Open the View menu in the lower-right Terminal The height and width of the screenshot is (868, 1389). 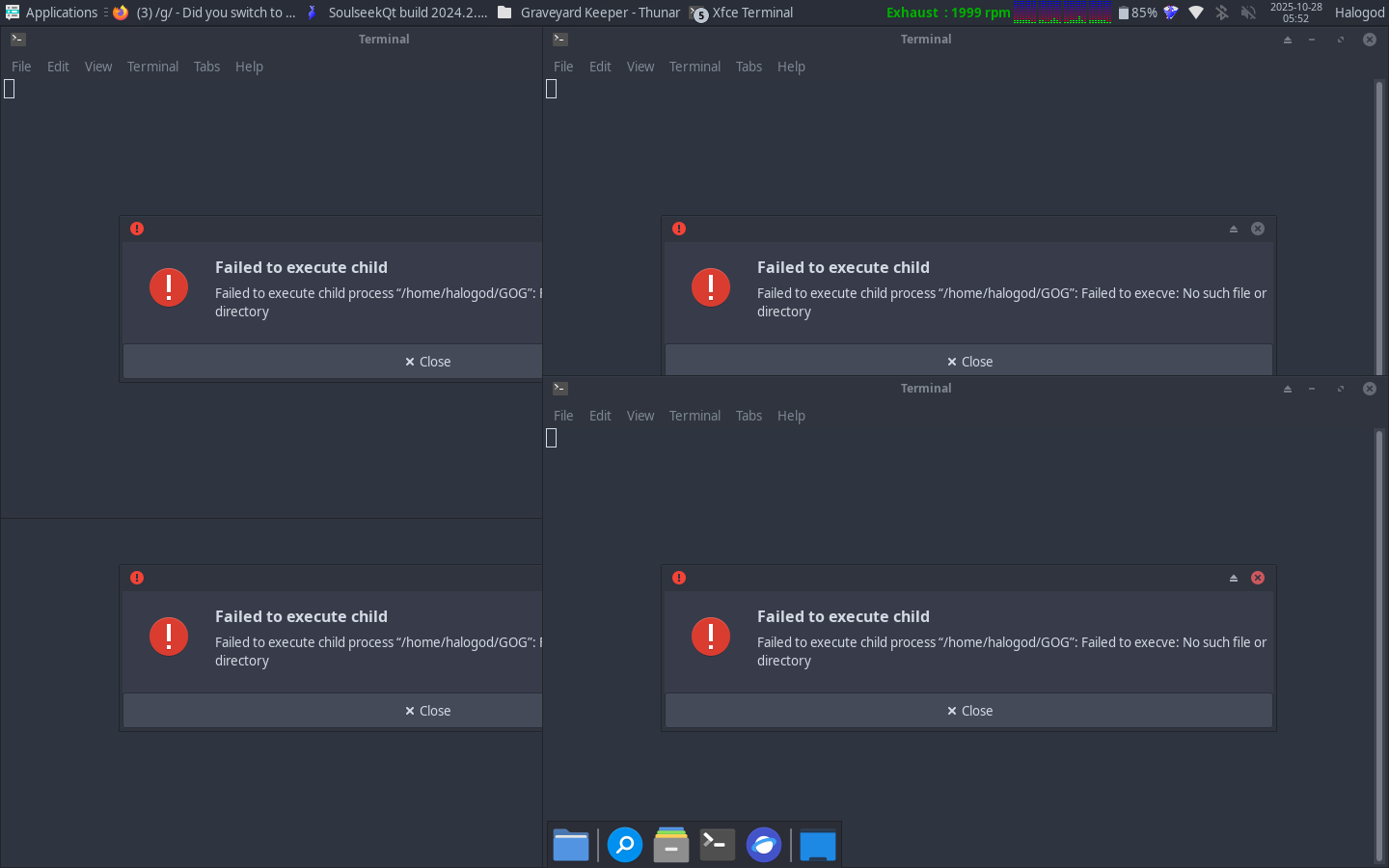pyautogui.click(x=640, y=416)
